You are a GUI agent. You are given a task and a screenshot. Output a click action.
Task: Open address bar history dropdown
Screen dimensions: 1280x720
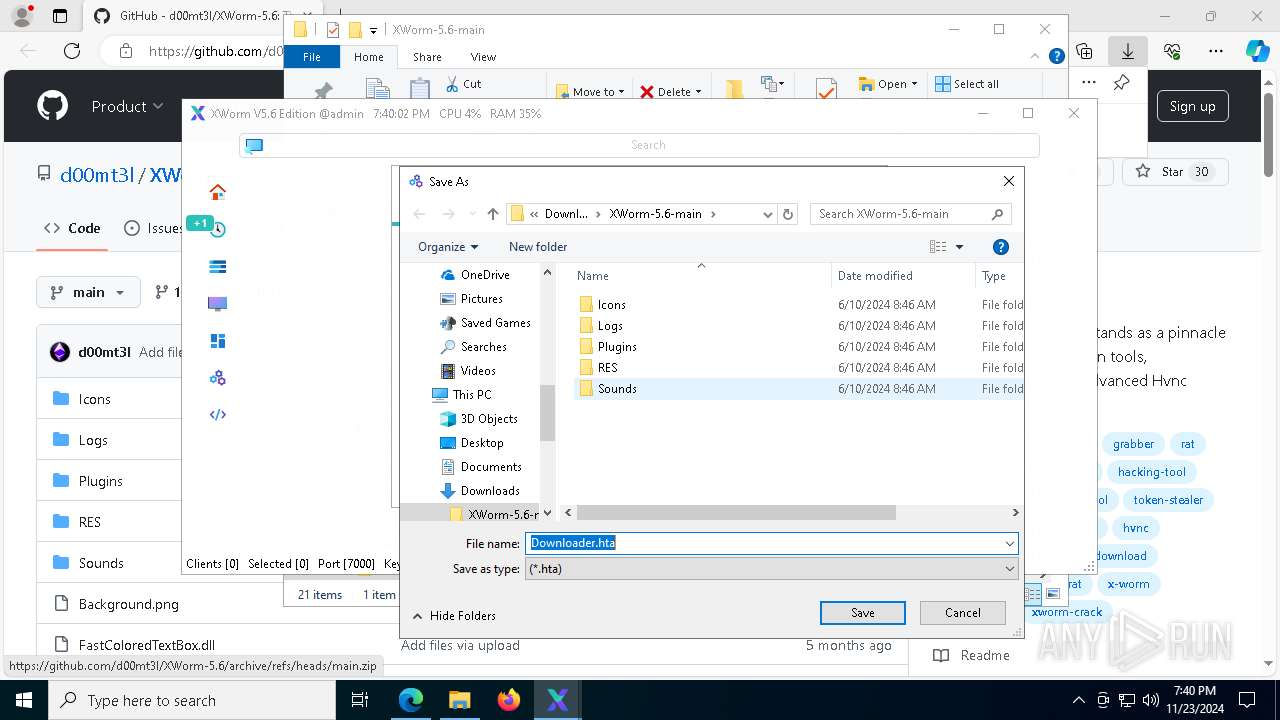767,214
